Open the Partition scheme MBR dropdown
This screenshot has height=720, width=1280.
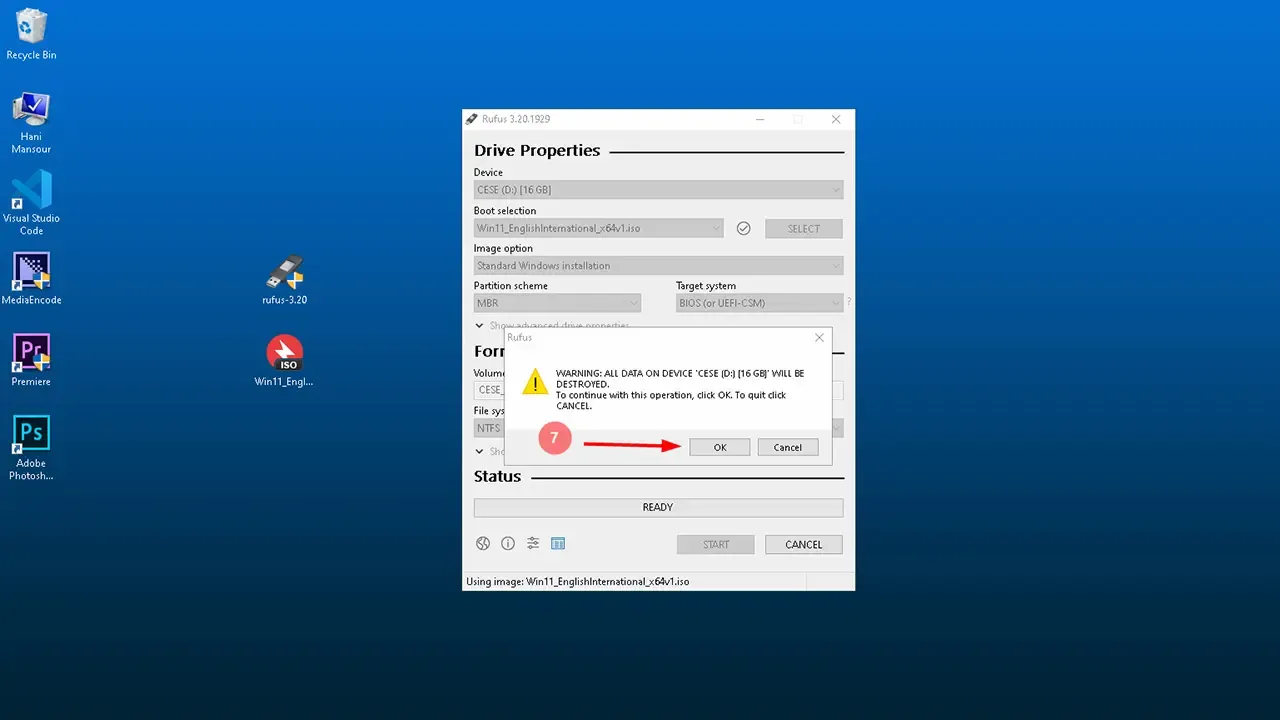[557, 303]
